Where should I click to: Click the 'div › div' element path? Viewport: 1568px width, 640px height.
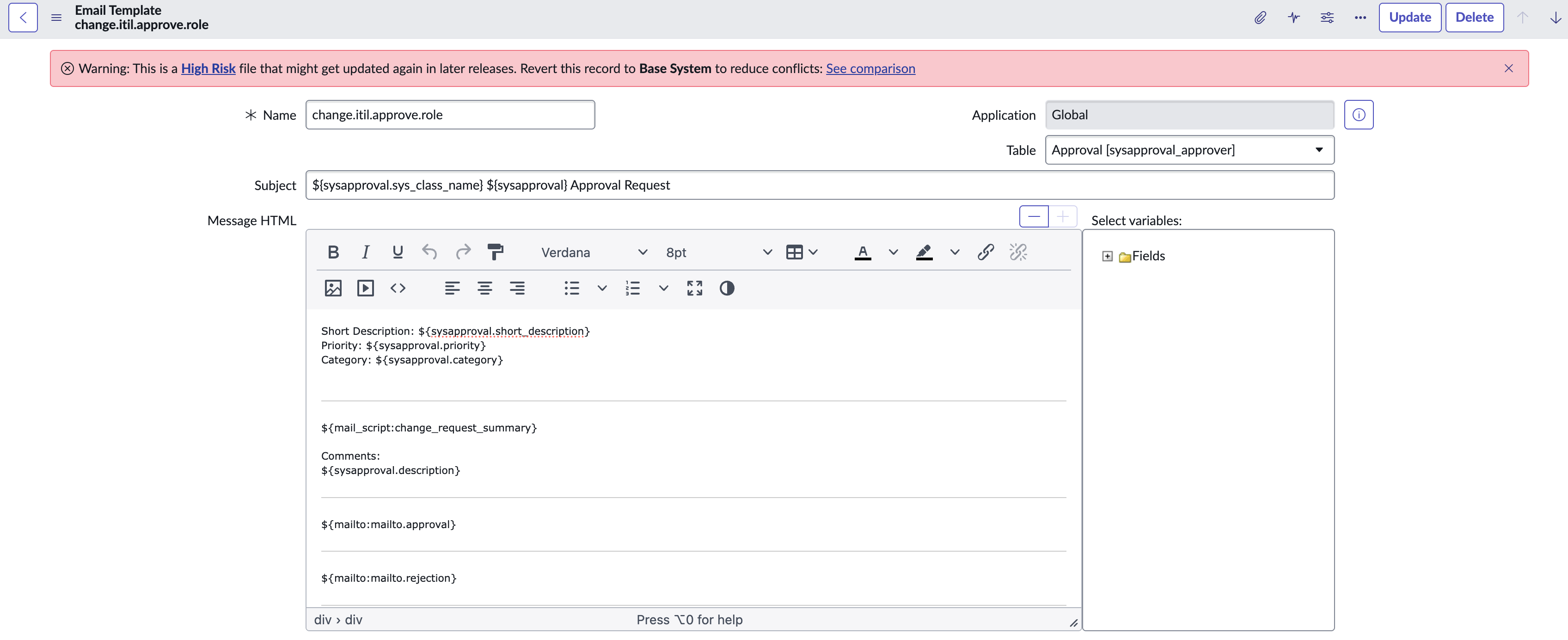click(338, 619)
